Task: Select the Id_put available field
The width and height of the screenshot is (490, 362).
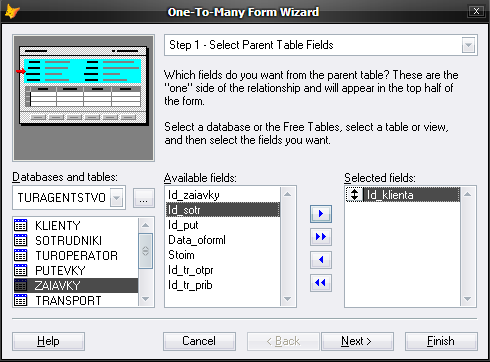Action: [x=223, y=225]
